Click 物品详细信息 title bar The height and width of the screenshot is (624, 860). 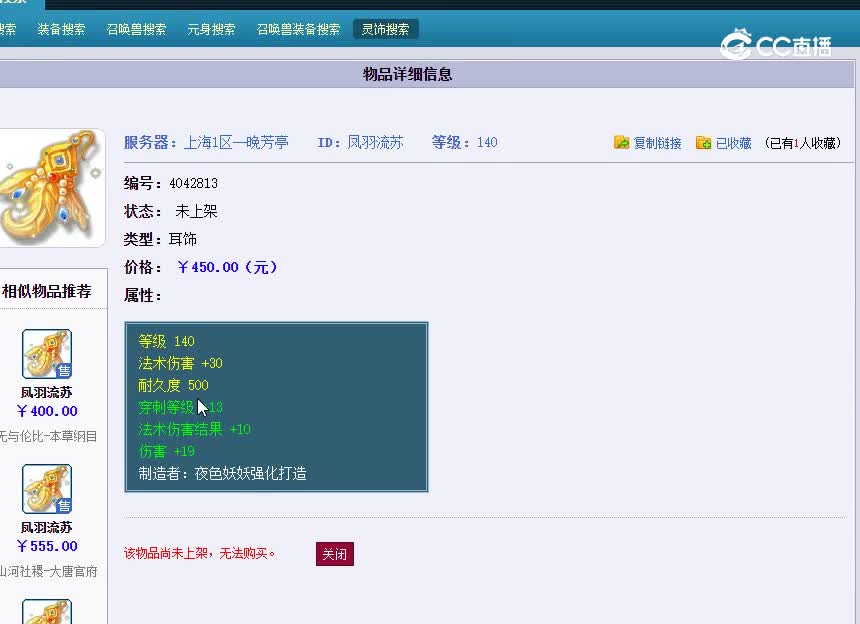pos(427,74)
